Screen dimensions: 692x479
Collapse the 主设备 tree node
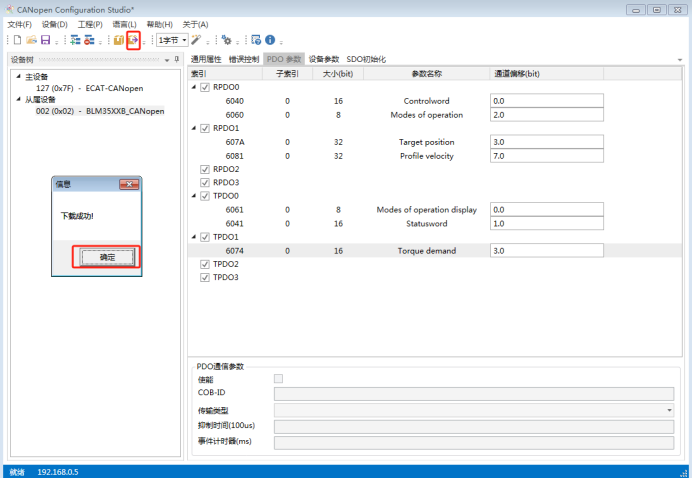click(19, 76)
